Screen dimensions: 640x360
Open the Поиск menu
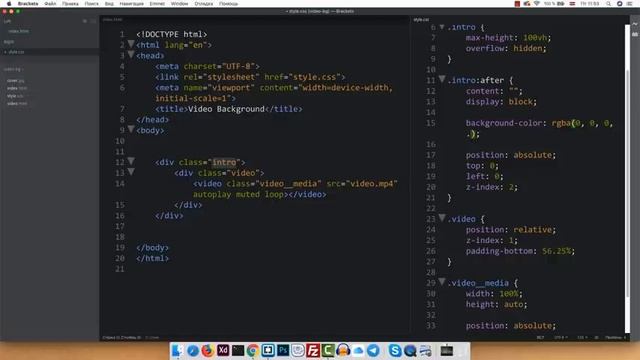tap(91, 4)
